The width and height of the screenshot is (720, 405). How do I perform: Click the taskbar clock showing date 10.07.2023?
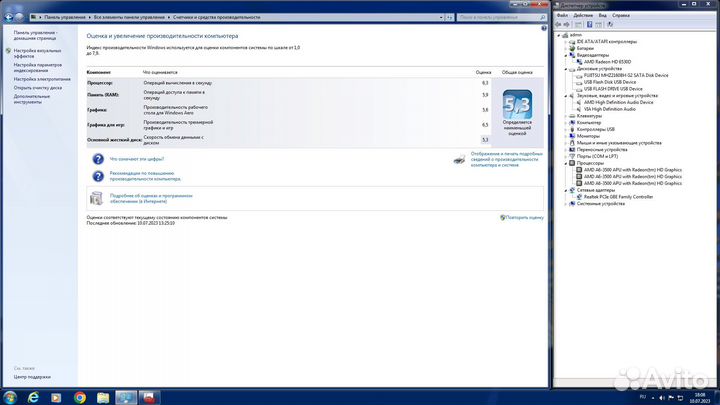tap(700, 398)
